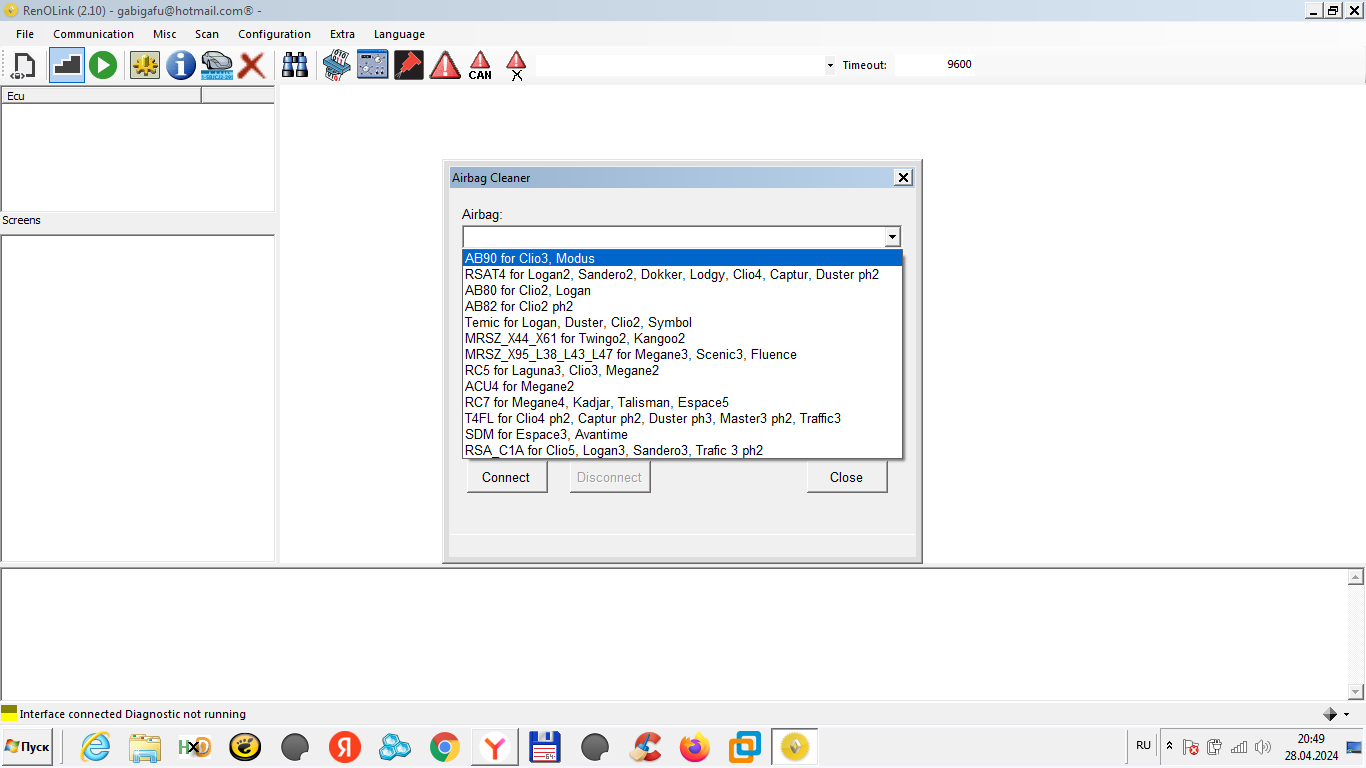Click the Пуск start button
The image size is (1366, 768).
[27, 747]
